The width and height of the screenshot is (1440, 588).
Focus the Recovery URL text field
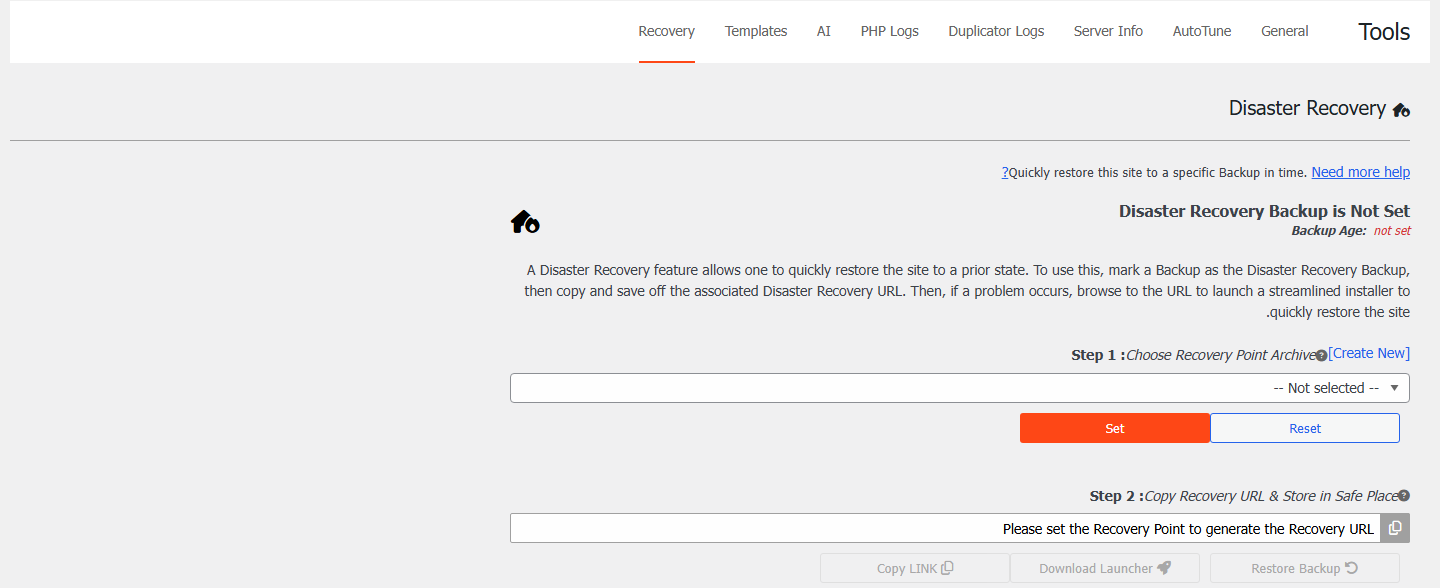(x=945, y=528)
